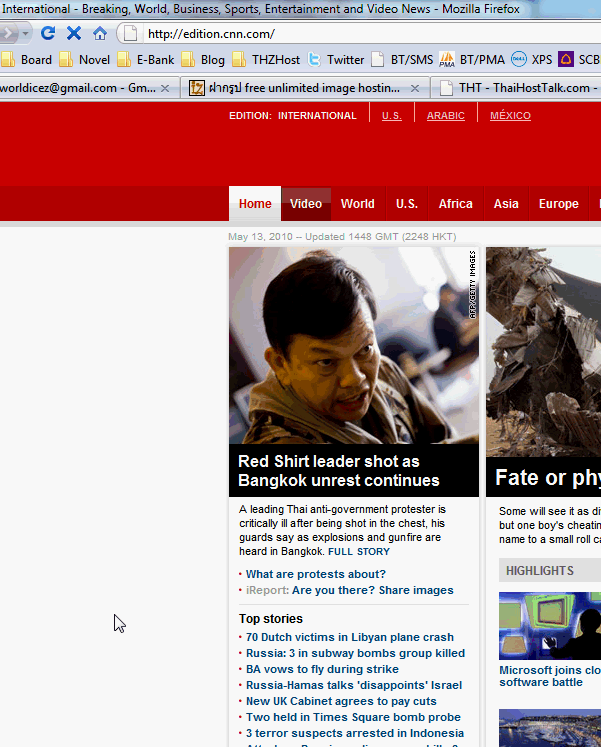The height and width of the screenshot is (747, 601).
Task: Open the 'Fate or phy...' headline
Action: pyautogui.click(x=548, y=478)
